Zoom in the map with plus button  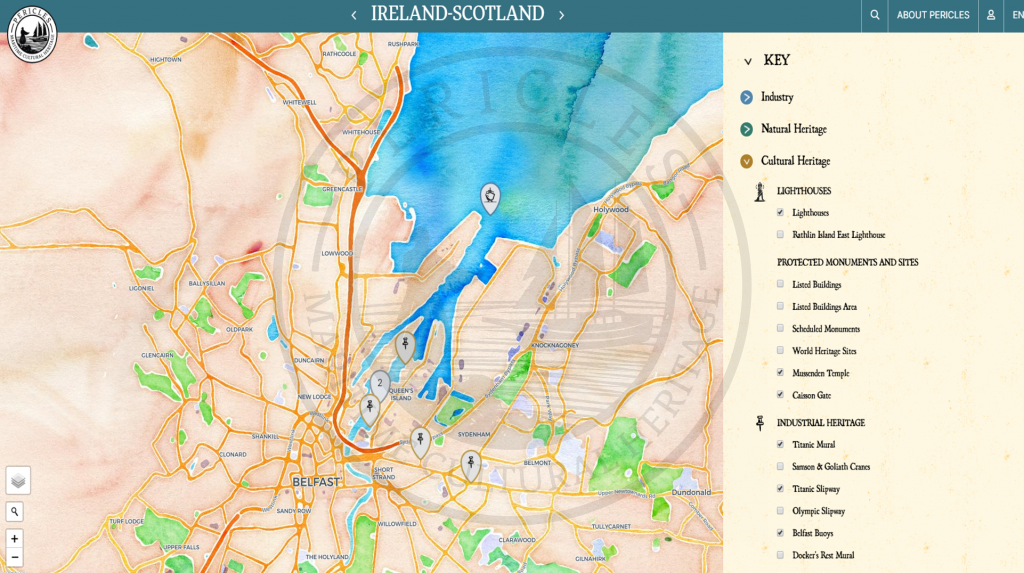[14, 539]
